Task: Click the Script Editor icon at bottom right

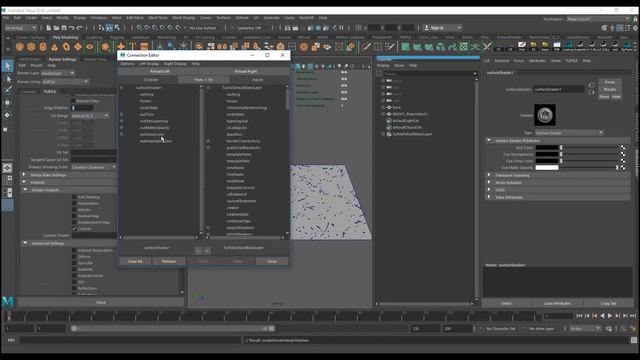Action: tap(633, 340)
